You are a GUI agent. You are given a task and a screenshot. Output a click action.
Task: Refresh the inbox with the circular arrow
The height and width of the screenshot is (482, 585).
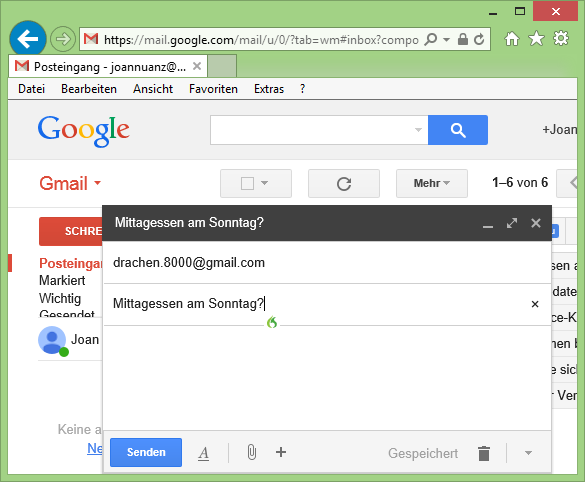[344, 184]
